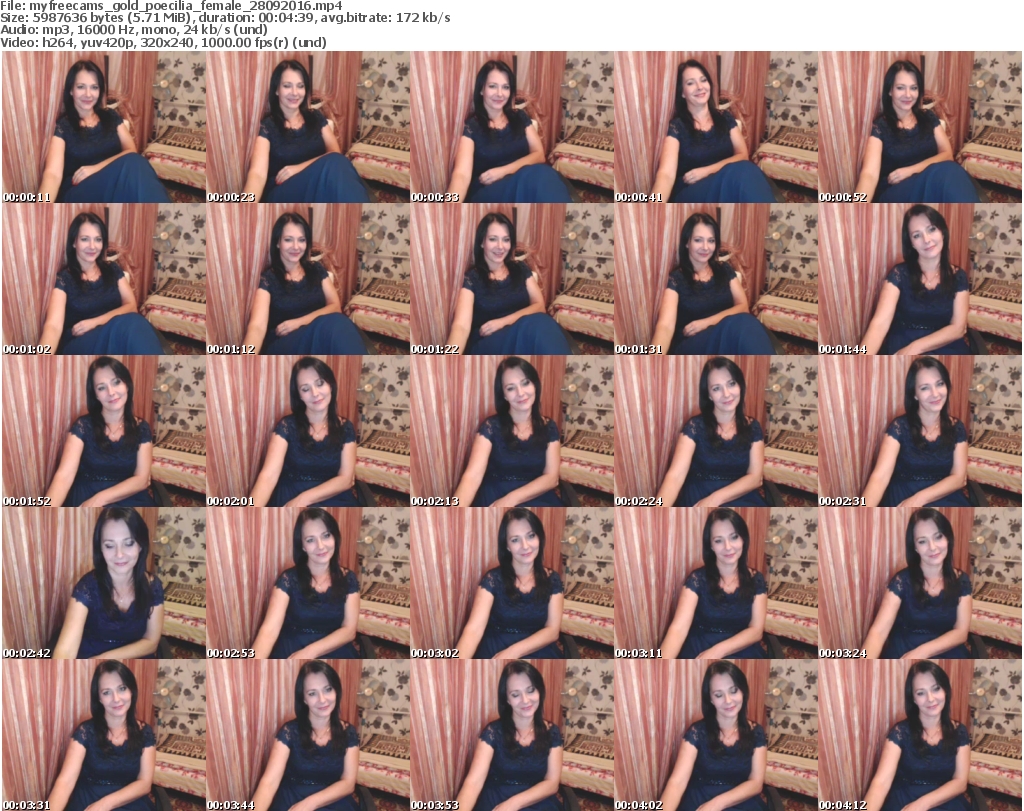Select the frame at 00:03:02
Viewport: 1024px width, 811px height.
coord(512,583)
